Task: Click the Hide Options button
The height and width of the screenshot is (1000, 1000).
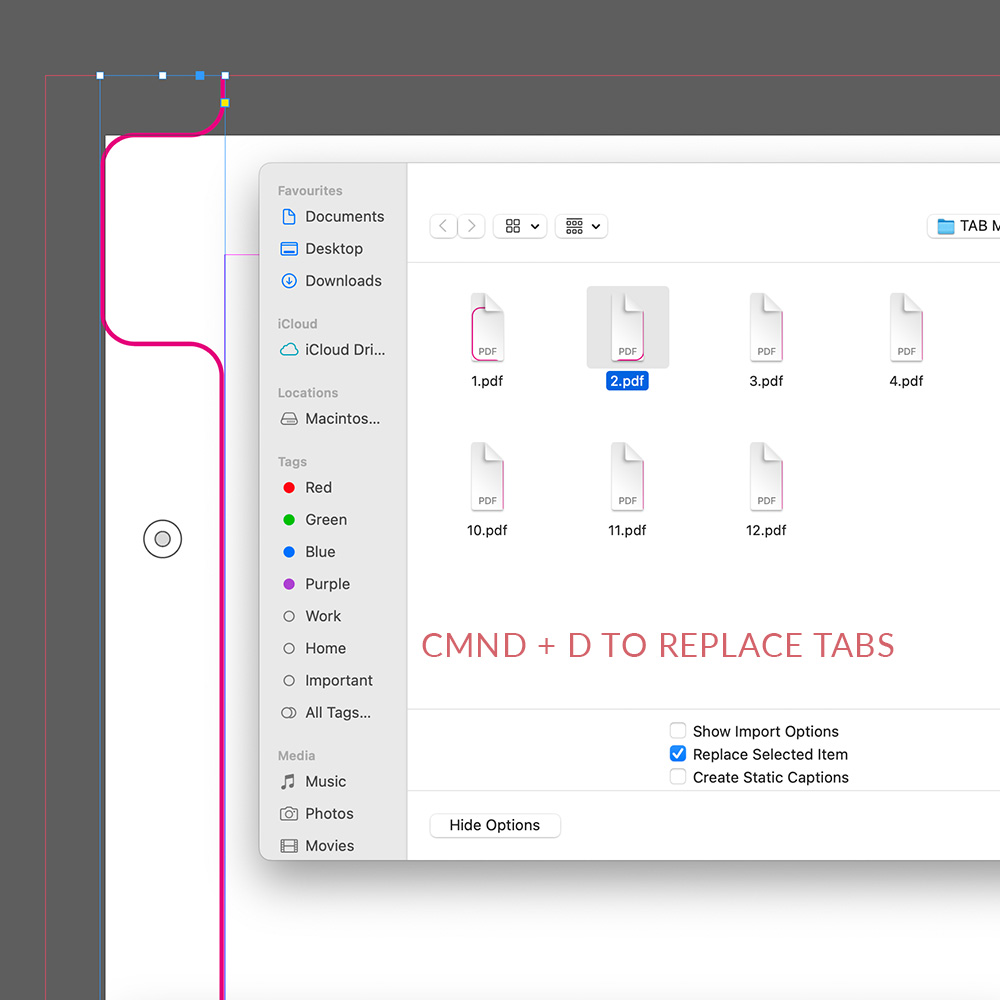Action: point(495,825)
